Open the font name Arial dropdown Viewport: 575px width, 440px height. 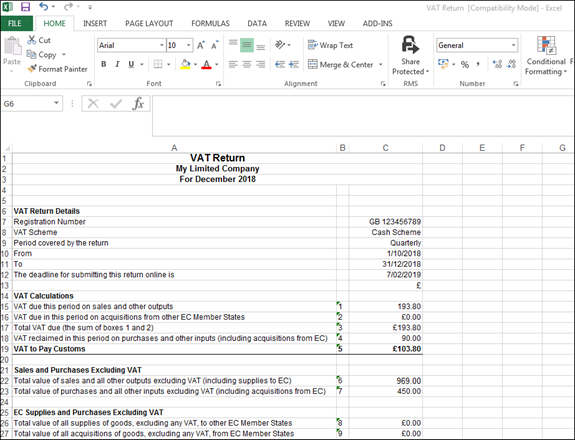(x=161, y=45)
